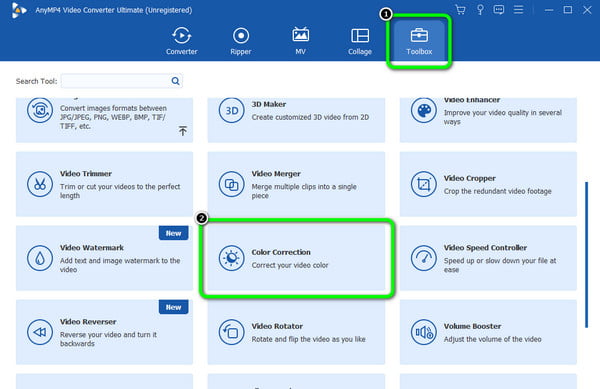Click the Video Cropper icon
600x389 pixels.
(424, 184)
